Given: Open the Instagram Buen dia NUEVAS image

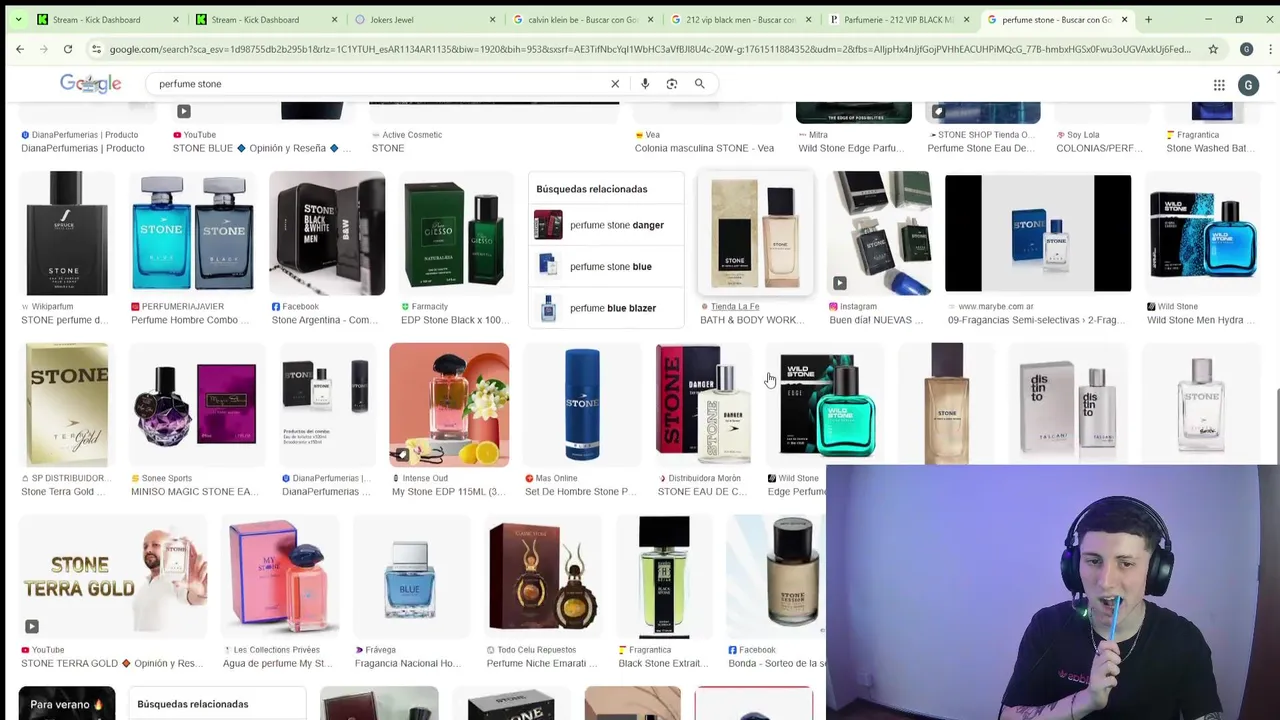Looking at the screenshot, I should tap(880, 233).
